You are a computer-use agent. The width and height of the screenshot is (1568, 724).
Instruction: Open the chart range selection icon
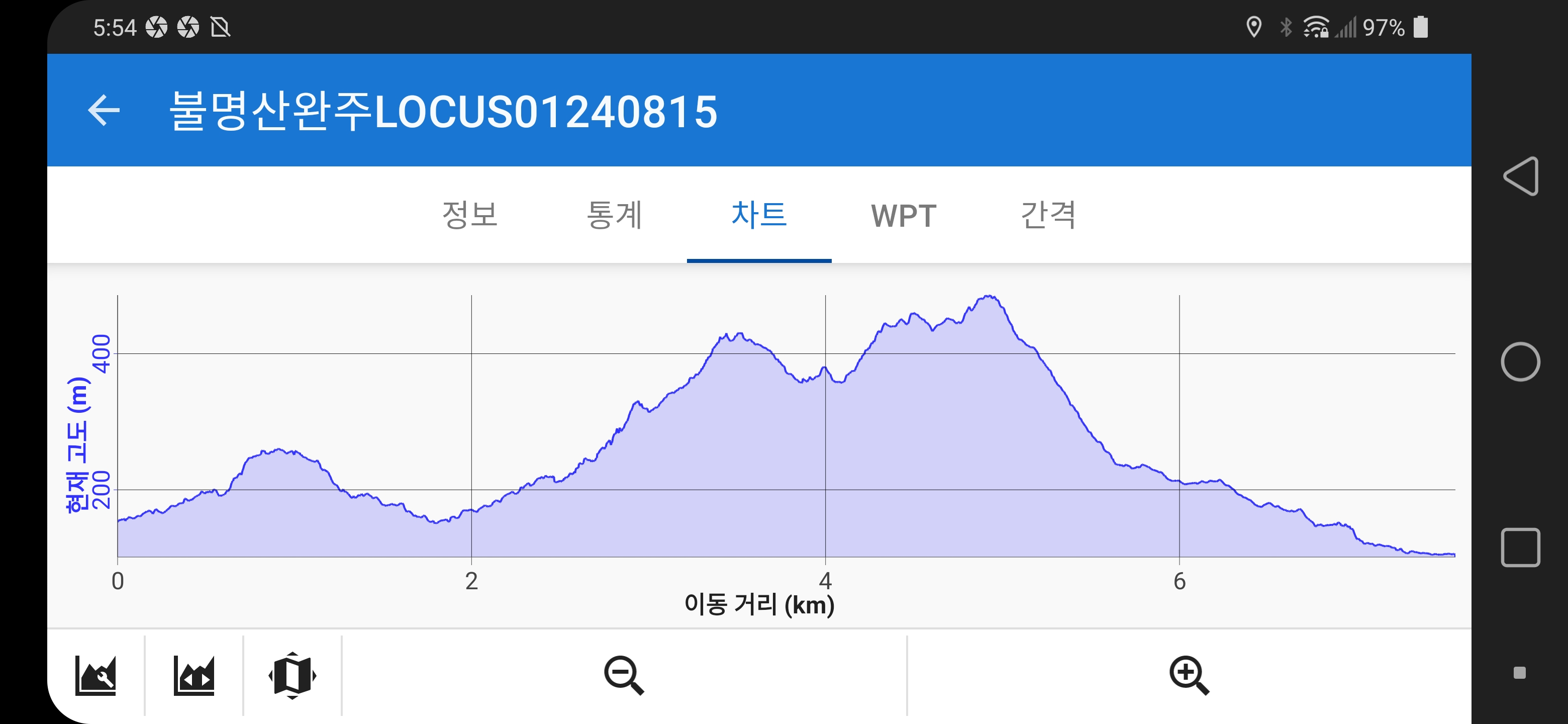[194, 675]
